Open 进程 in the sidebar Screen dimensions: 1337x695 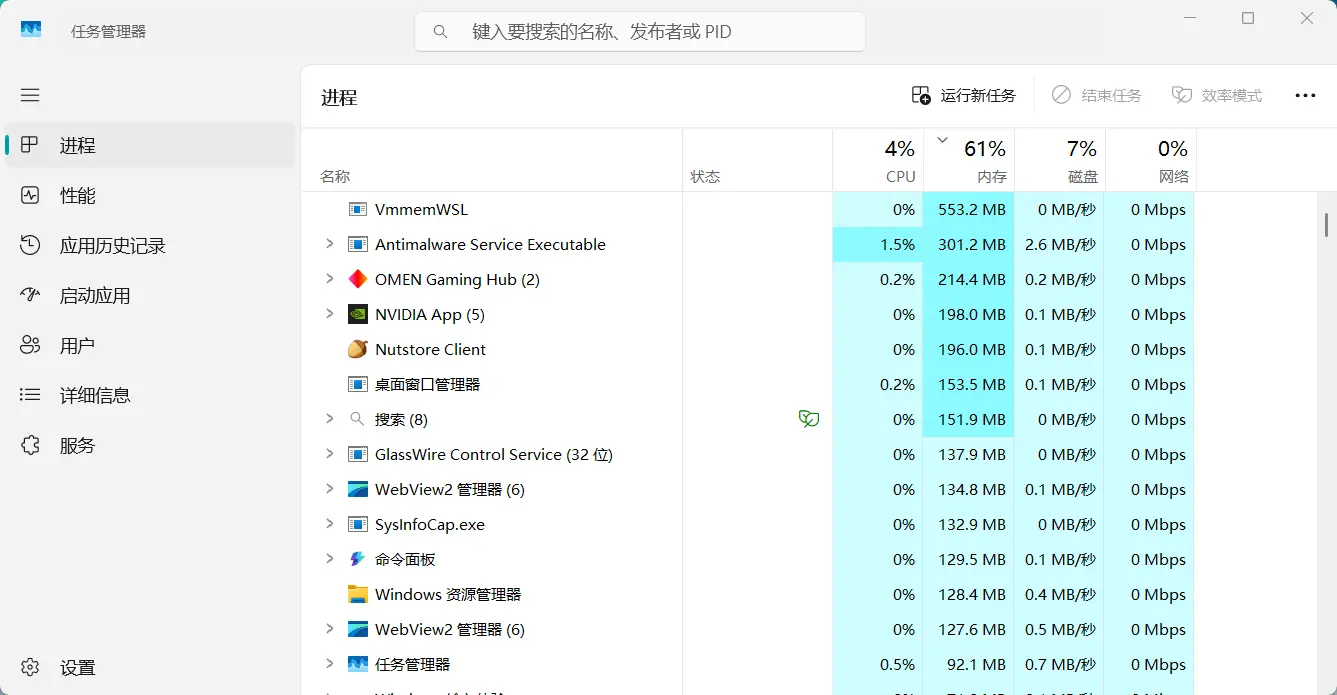click(150, 145)
